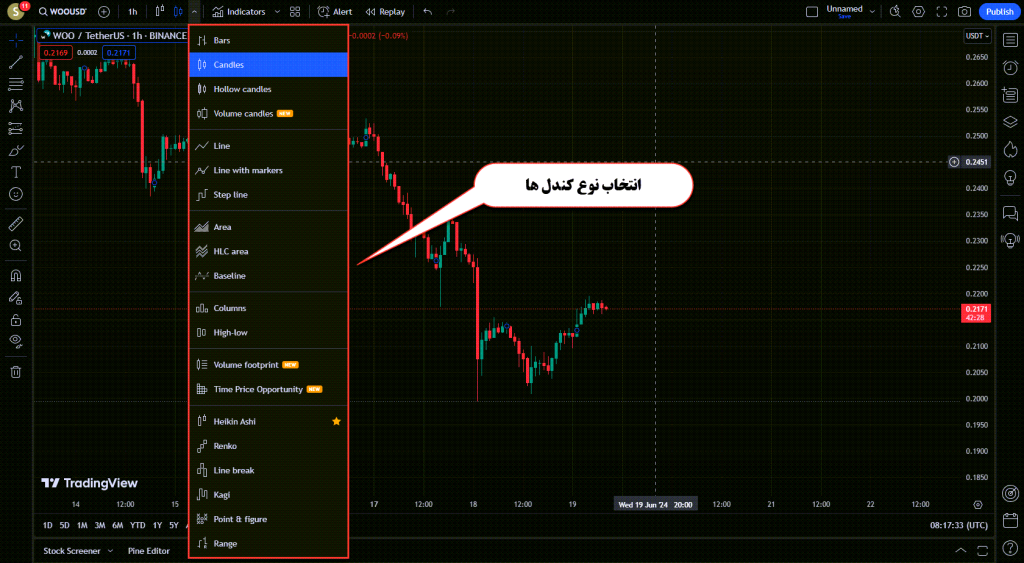Open the Pine Editor tab
Viewport: 1024px width, 563px height.
point(149,551)
